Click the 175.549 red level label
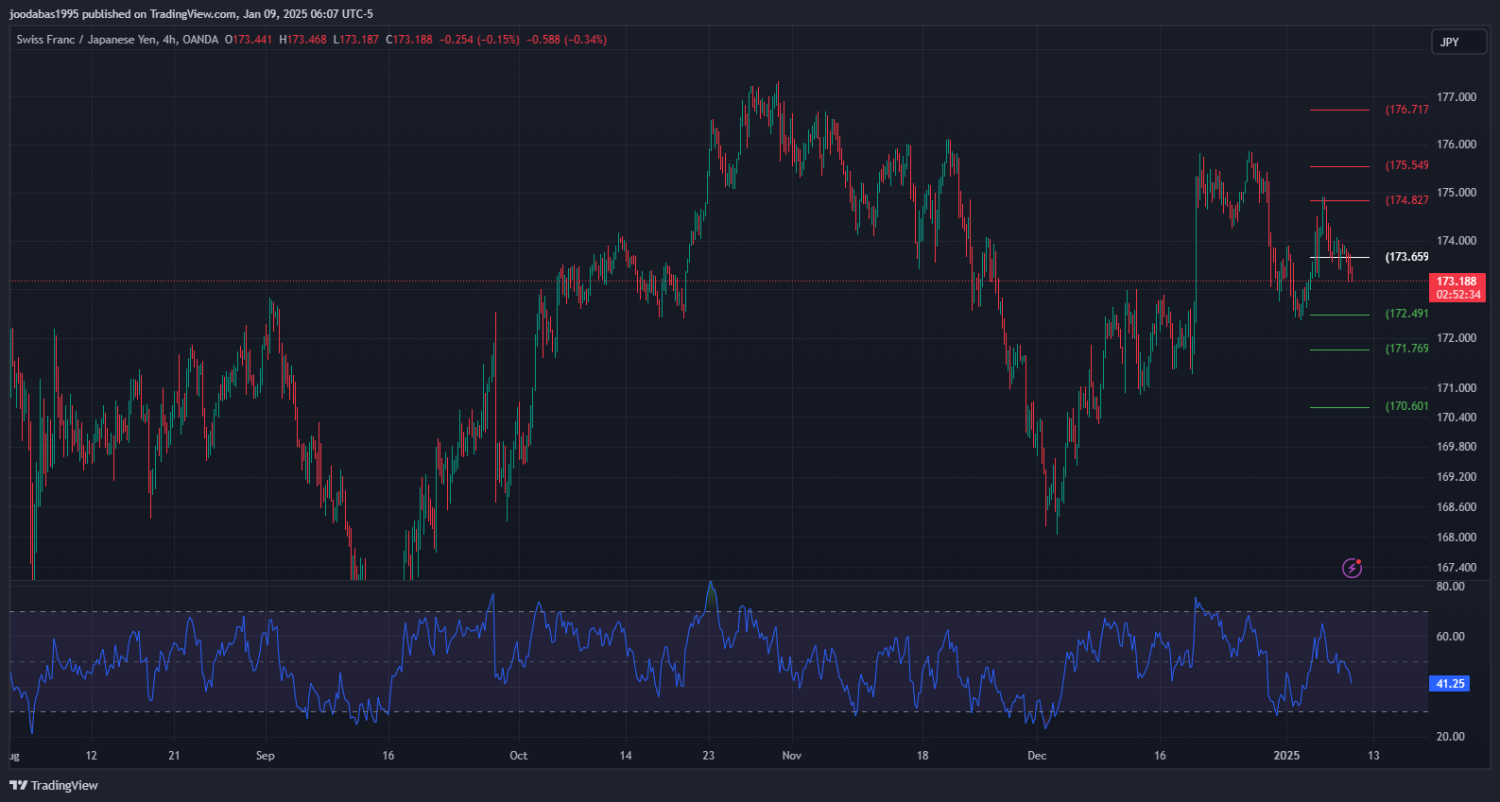Screen dimensions: 1500x802 pos(1406,165)
